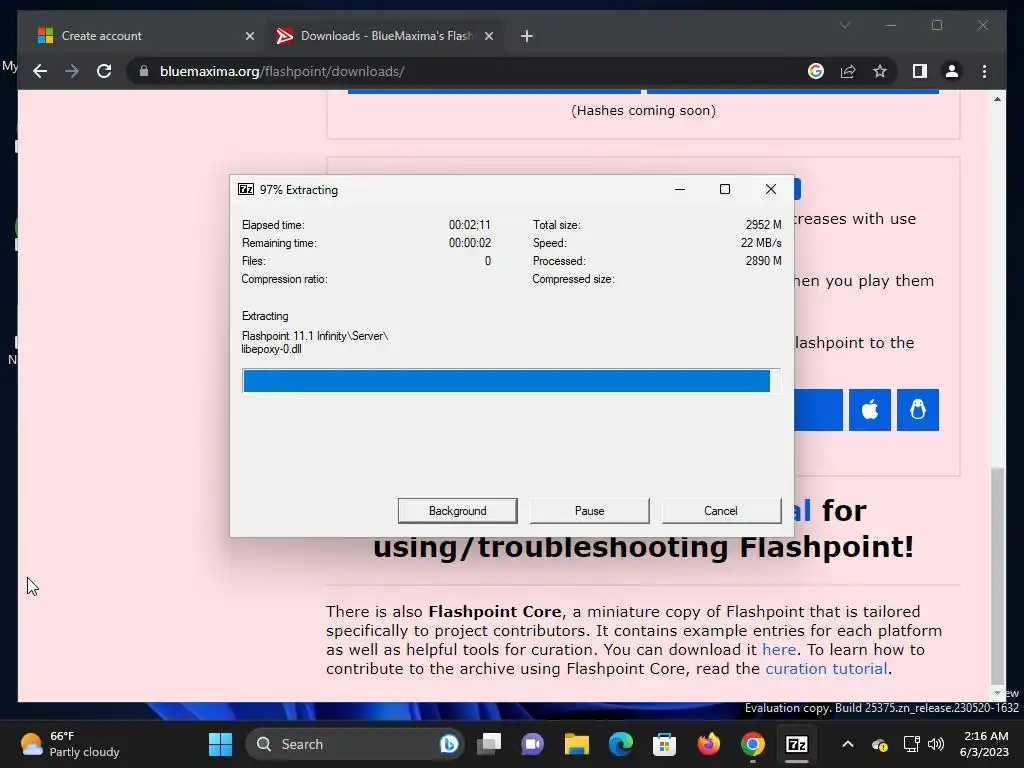The width and height of the screenshot is (1024, 768).
Task: Close the Create account tab
Action: click(249, 36)
